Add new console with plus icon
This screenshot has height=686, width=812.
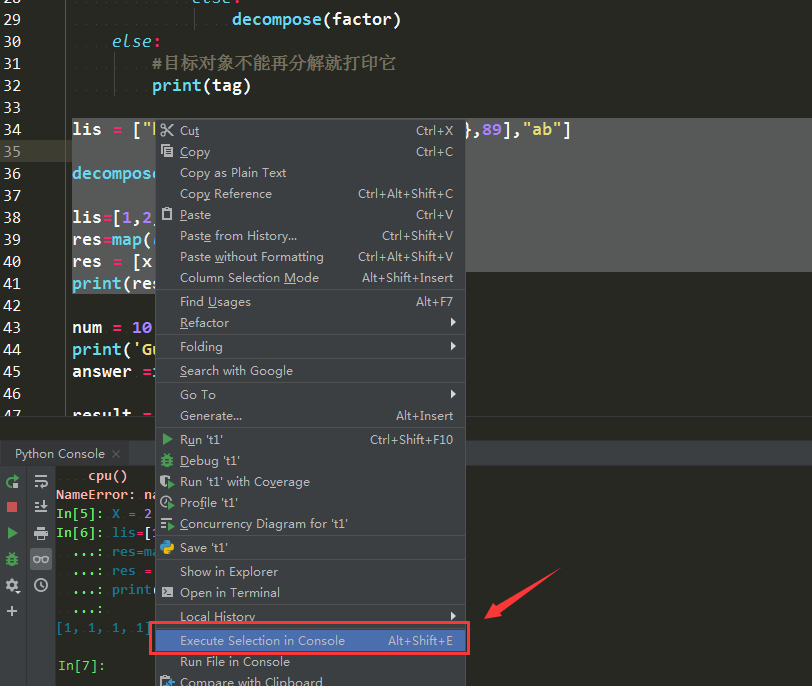click(x=12, y=611)
